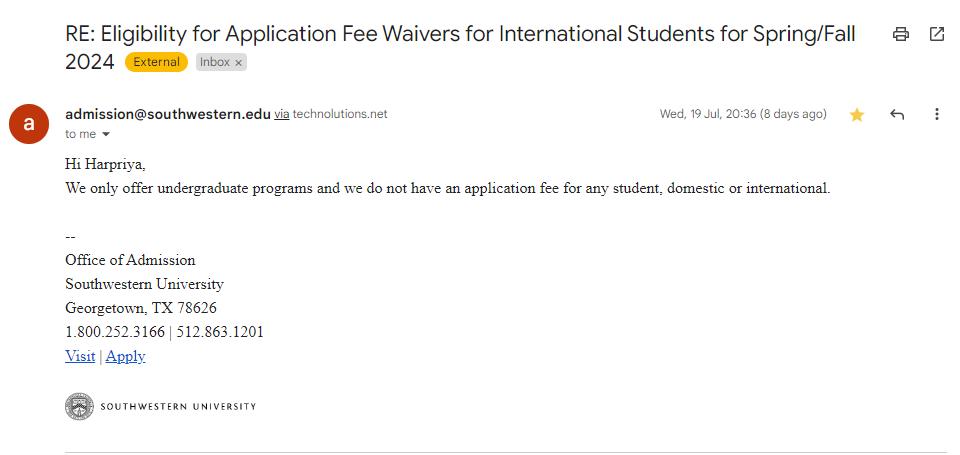
Task: Remove the Inbox label
Action: coord(239,62)
